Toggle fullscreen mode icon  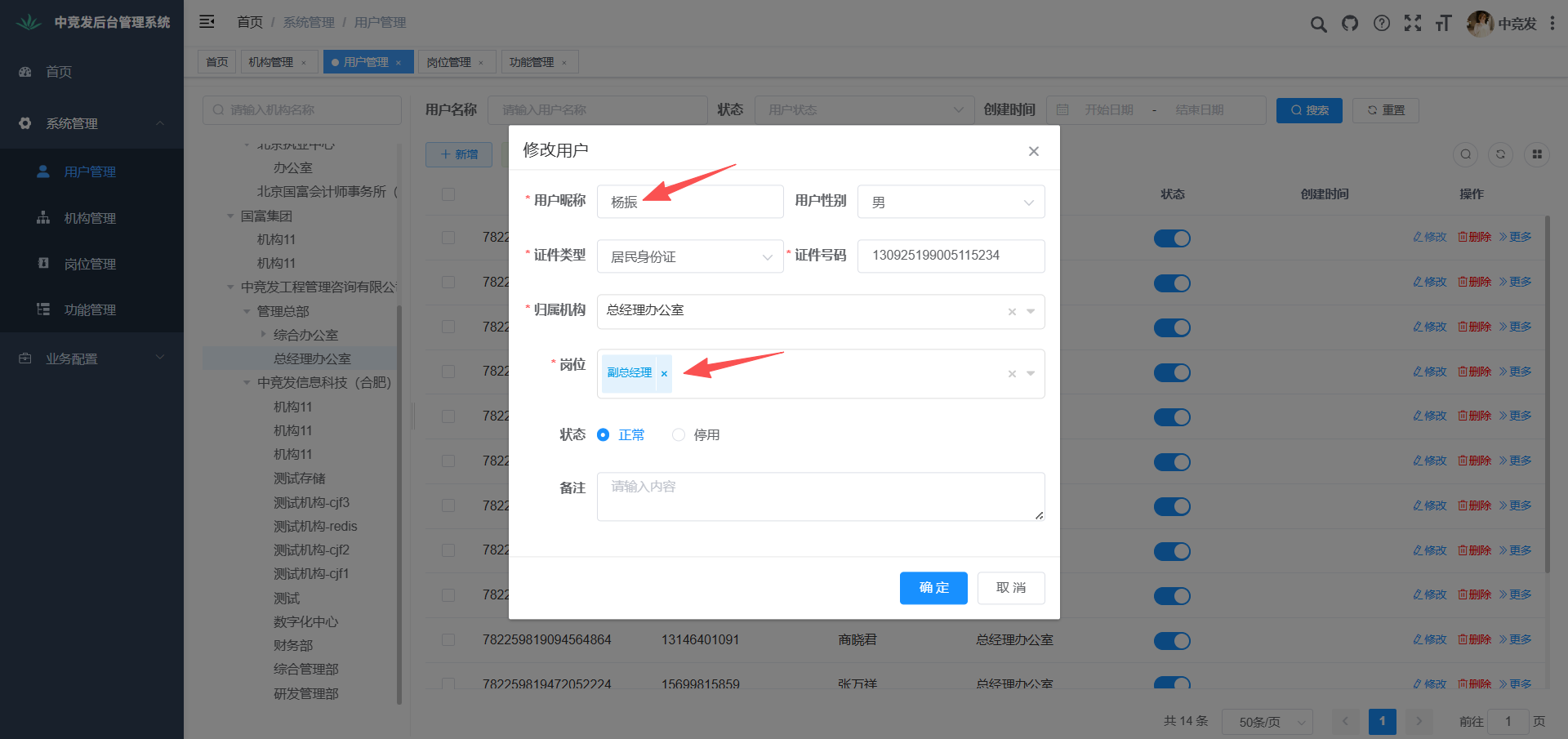tap(1413, 24)
